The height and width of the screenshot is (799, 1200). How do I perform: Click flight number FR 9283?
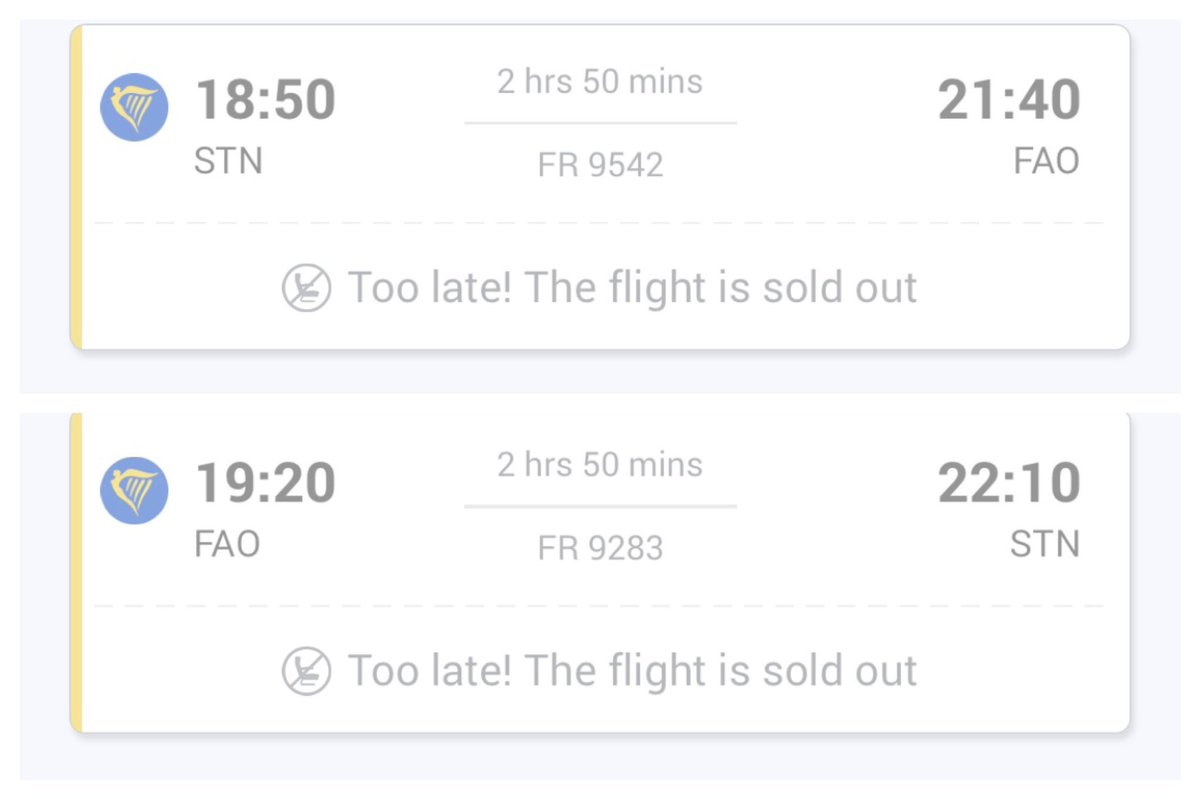point(600,548)
